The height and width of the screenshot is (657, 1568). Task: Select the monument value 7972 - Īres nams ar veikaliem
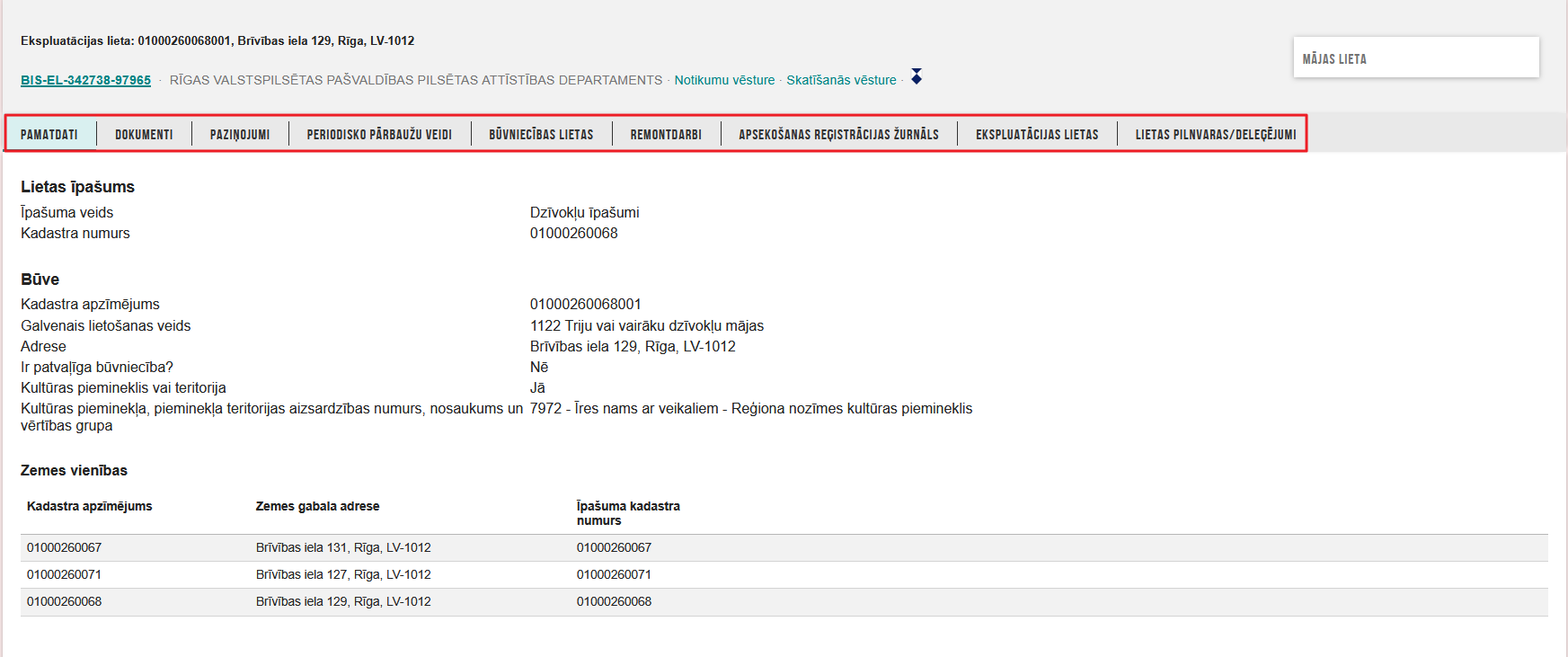[x=751, y=408]
